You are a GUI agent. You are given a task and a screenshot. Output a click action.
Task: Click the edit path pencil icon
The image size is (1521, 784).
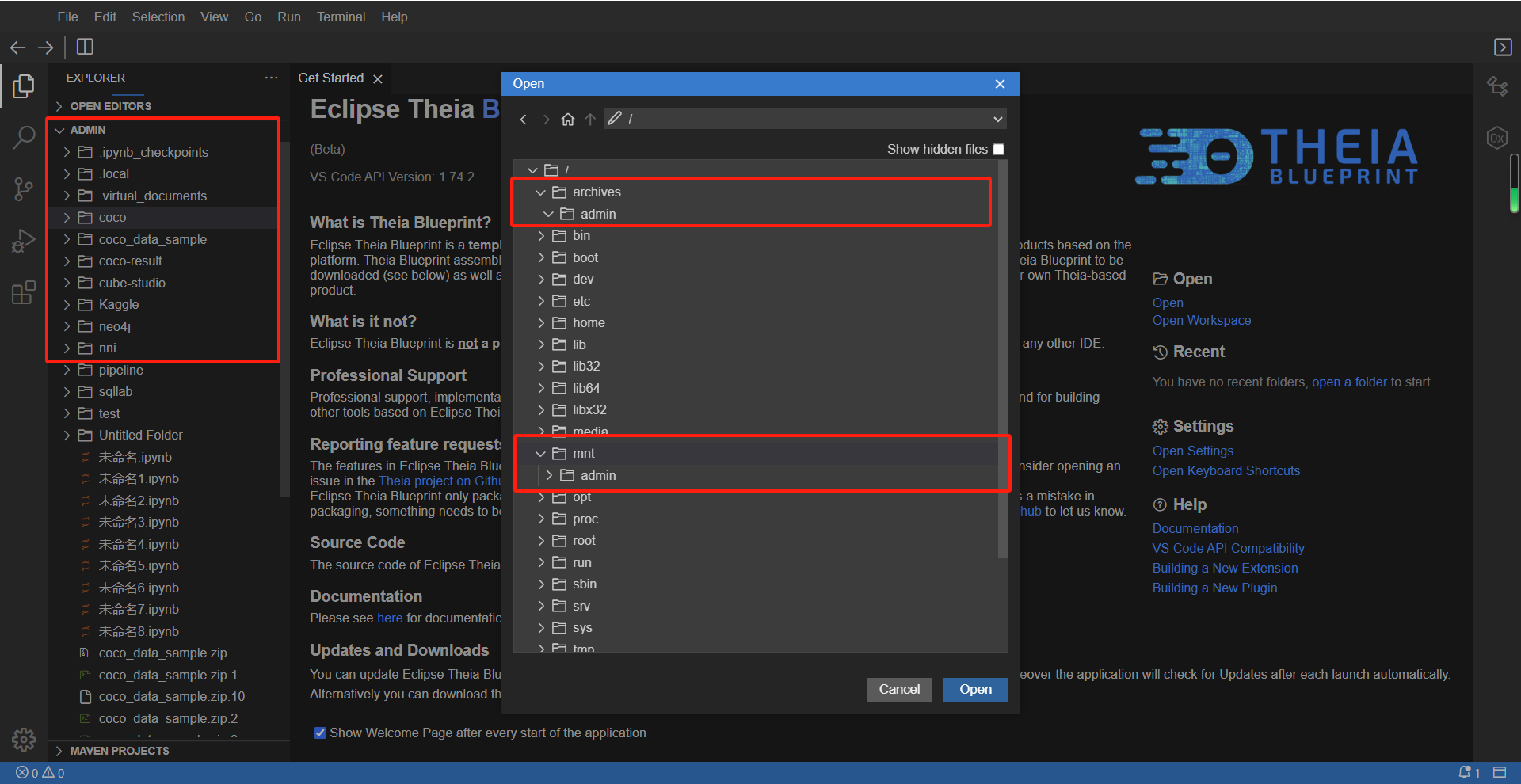(614, 118)
